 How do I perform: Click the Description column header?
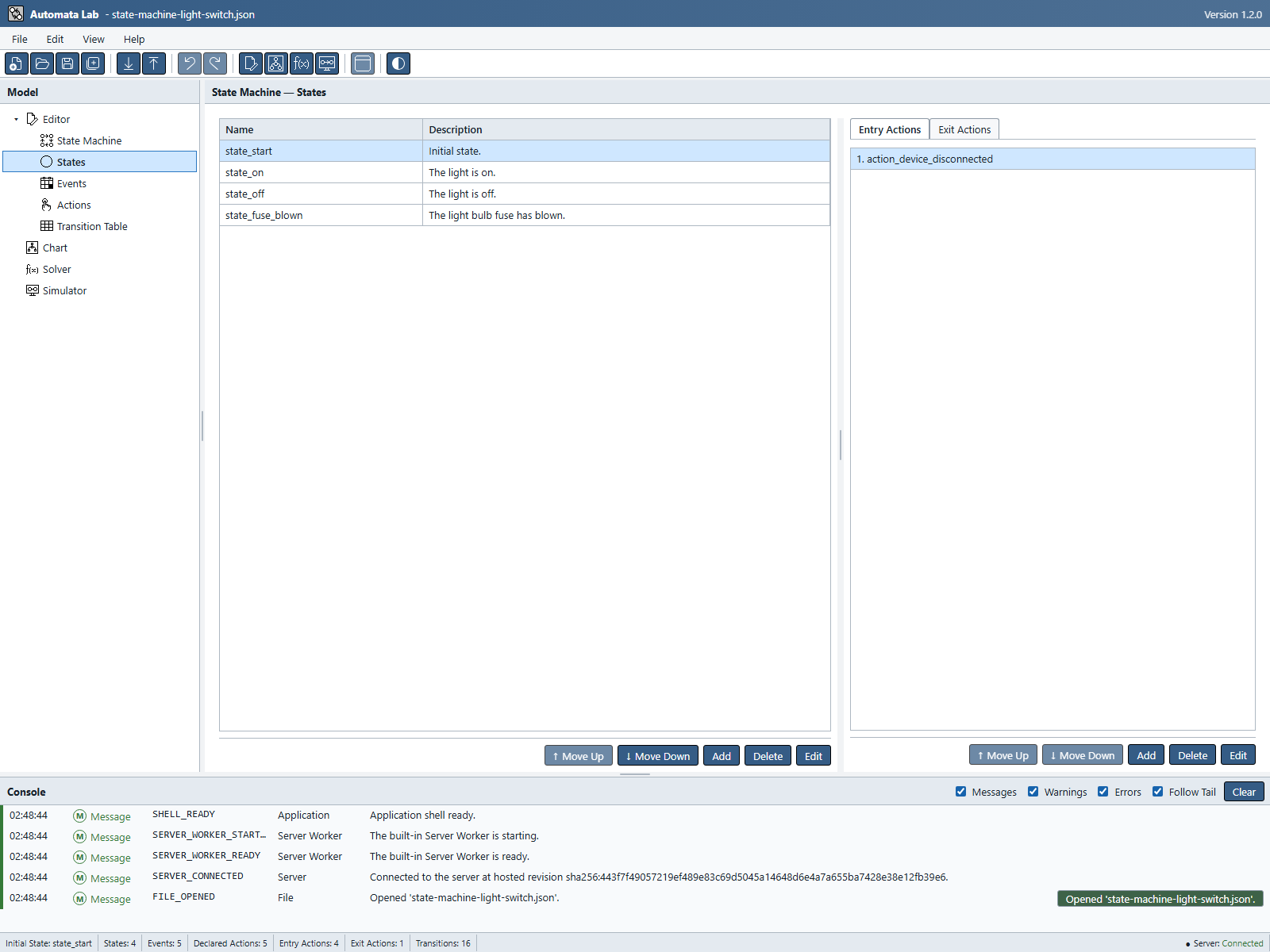tap(626, 129)
